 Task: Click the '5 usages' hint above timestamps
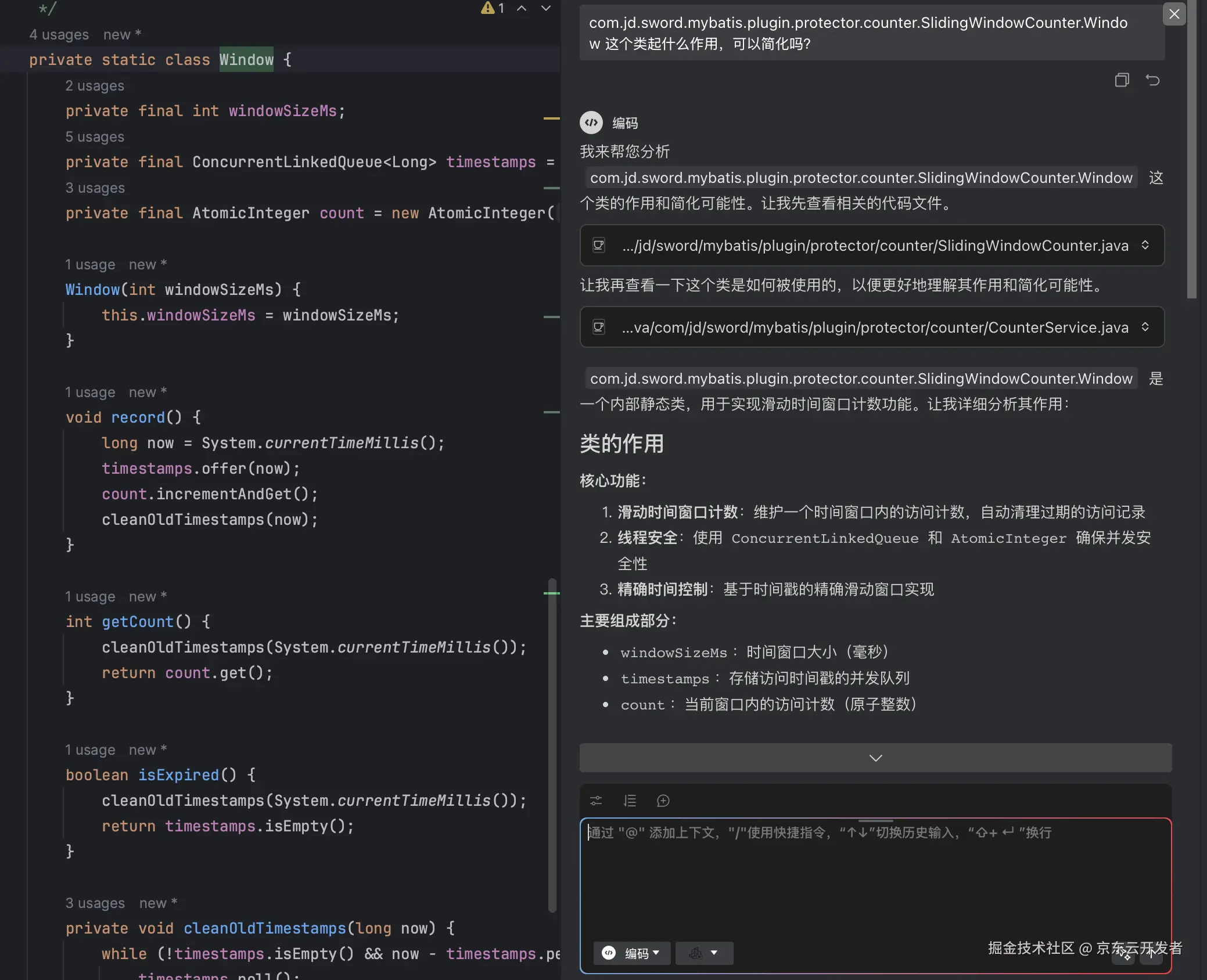tap(95, 137)
